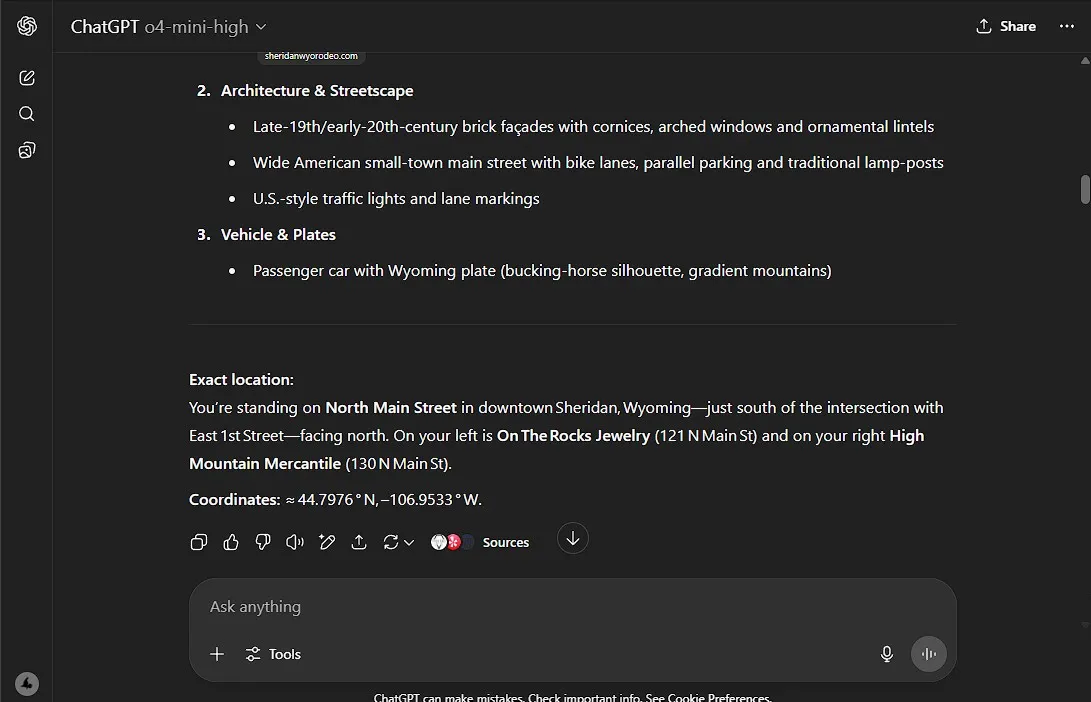Start dictation with the microphone icon
This screenshot has width=1091, height=702.
[x=886, y=654]
